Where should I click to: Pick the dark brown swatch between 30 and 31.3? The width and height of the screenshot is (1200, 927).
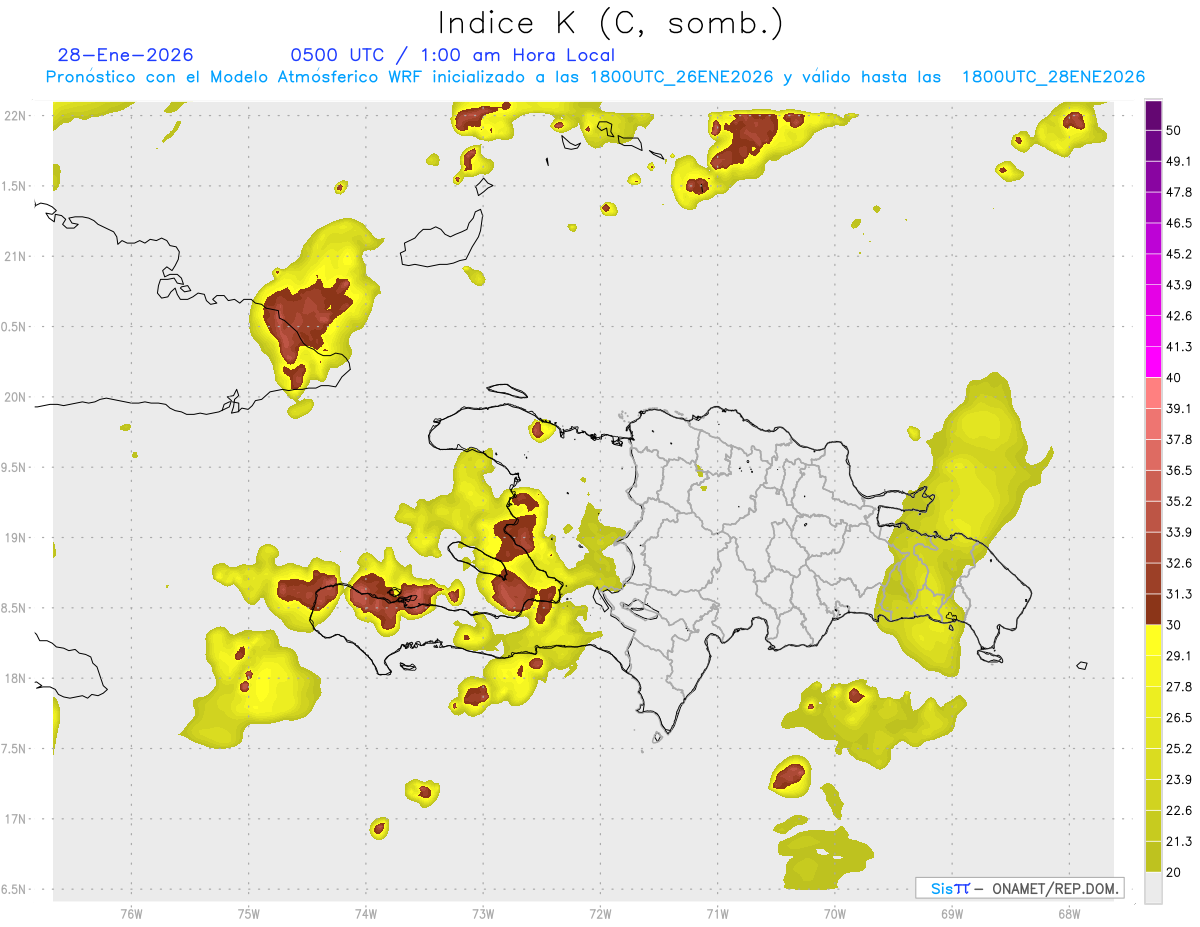(1153, 610)
